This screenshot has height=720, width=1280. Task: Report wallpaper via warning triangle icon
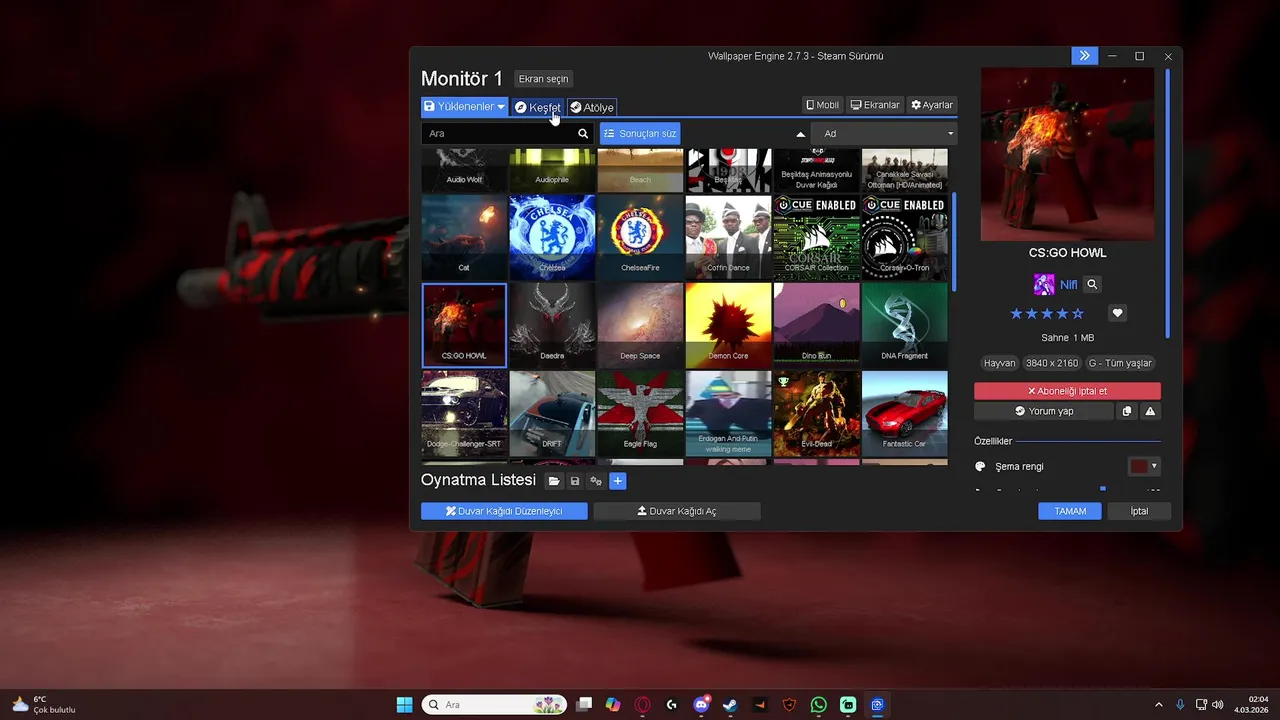point(1150,411)
